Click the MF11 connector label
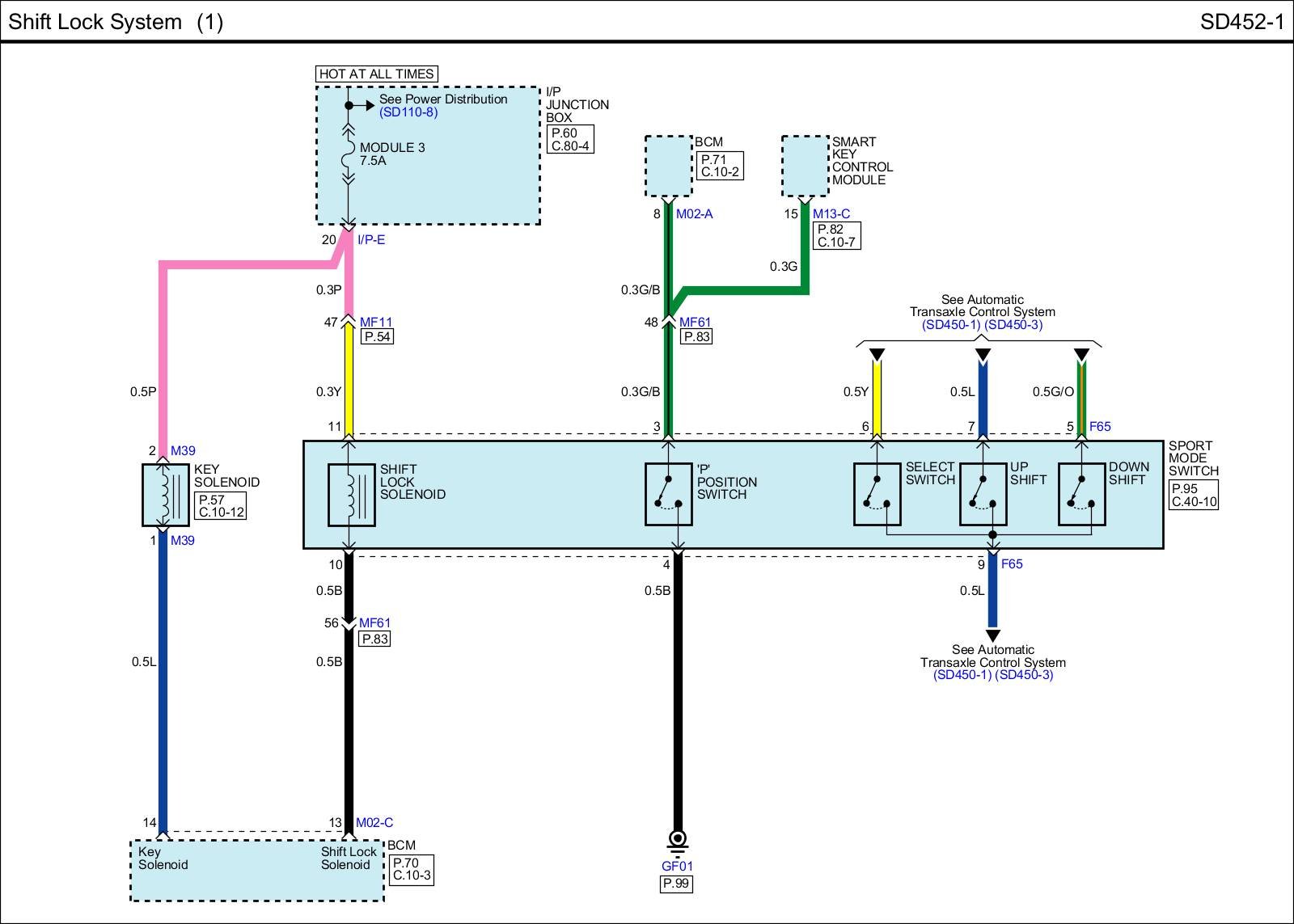Viewport: 1294px width, 924px height. tap(376, 323)
